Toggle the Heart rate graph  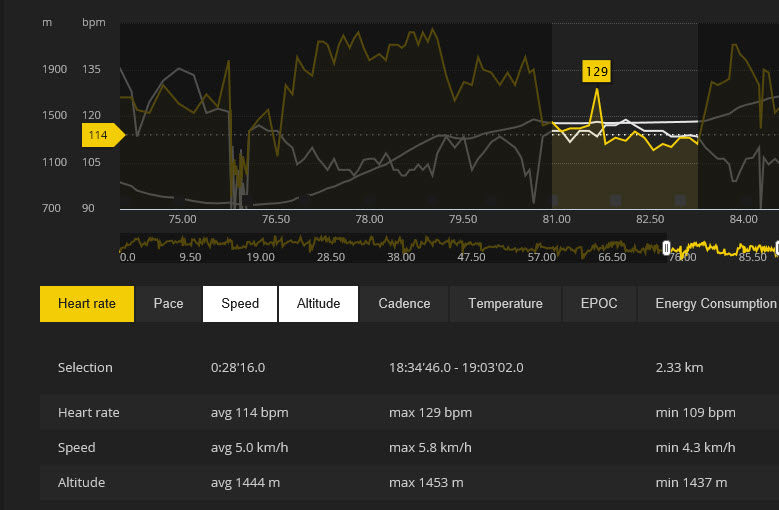click(86, 304)
